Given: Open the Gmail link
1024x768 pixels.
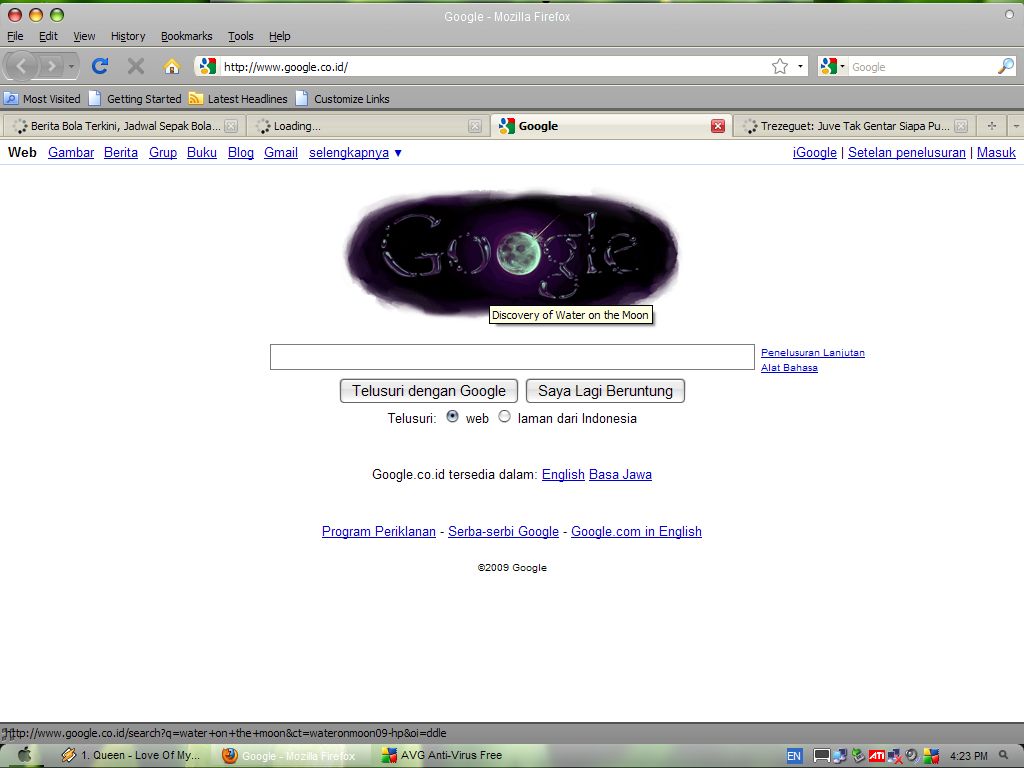Looking at the screenshot, I should point(281,153).
